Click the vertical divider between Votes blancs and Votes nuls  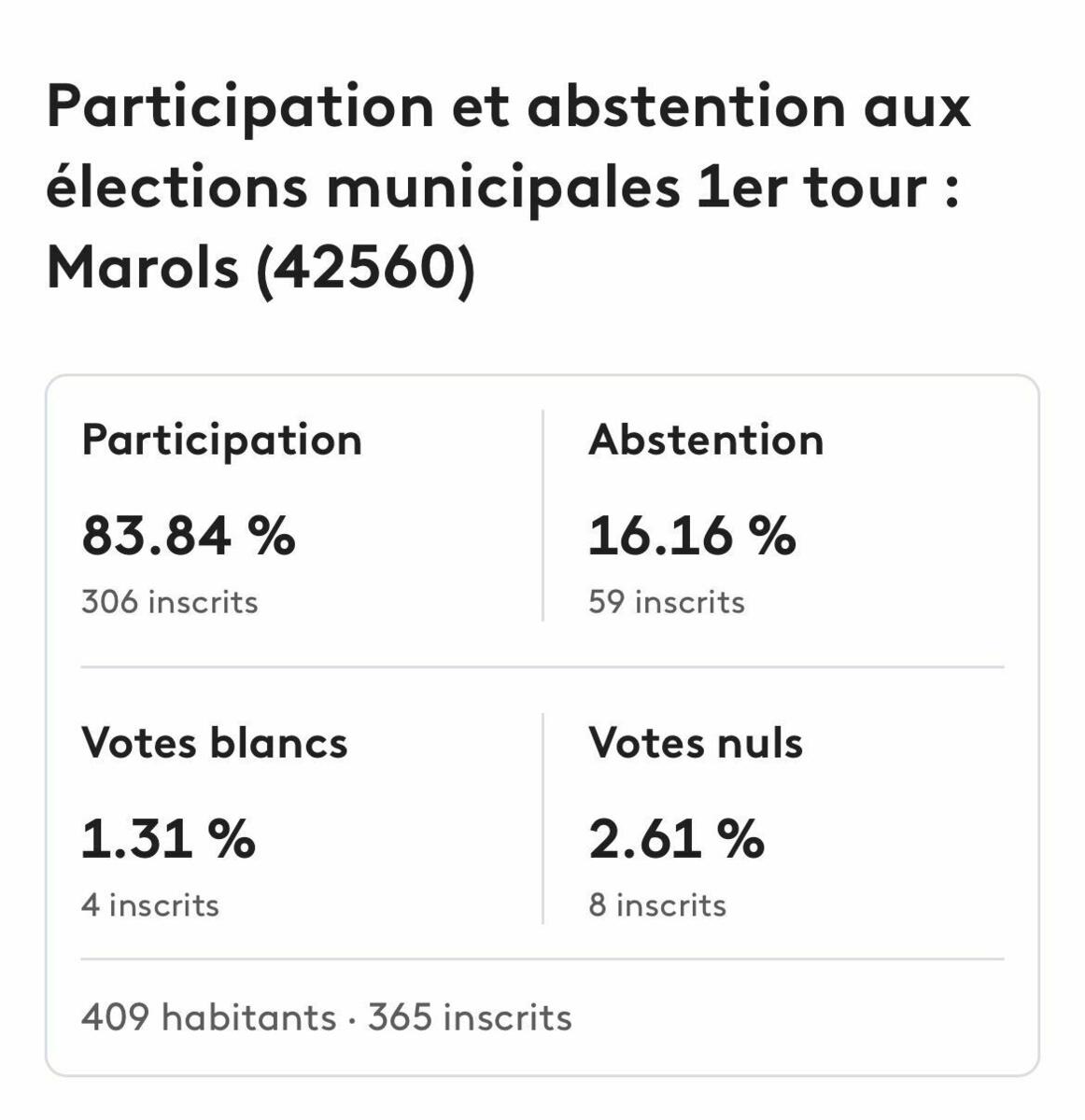coord(542,819)
